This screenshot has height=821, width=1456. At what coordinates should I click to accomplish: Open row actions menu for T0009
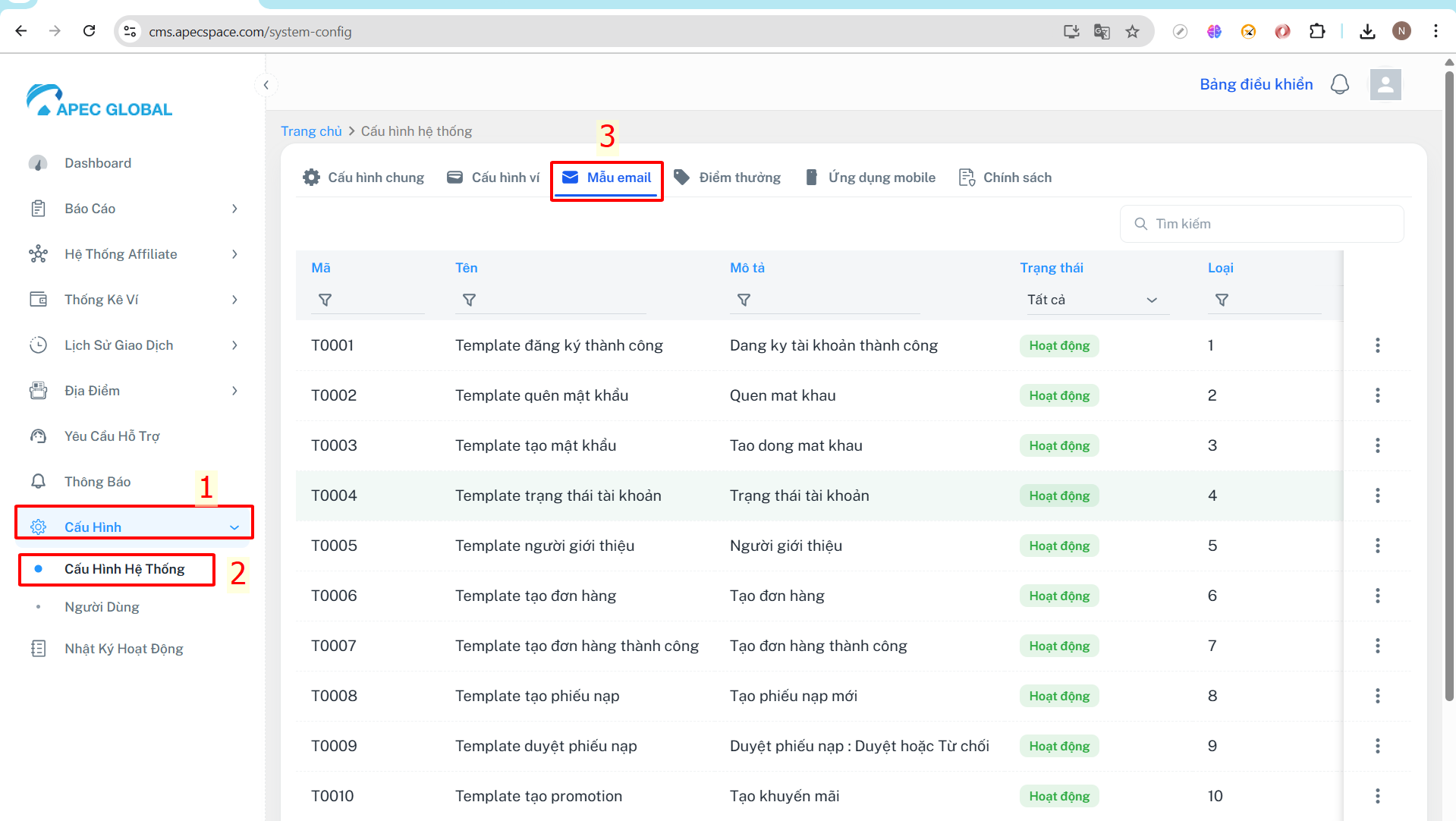point(1378,746)
